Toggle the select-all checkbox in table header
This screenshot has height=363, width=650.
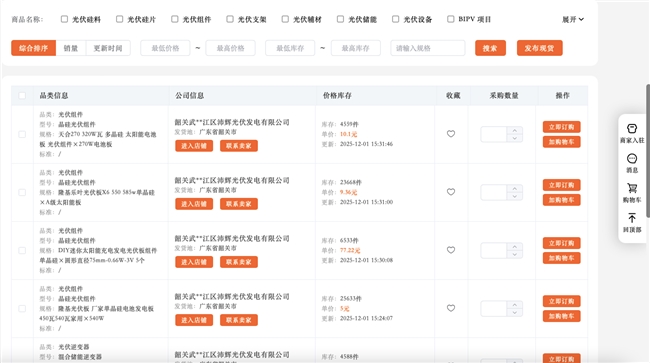click(x=22, y=96)
